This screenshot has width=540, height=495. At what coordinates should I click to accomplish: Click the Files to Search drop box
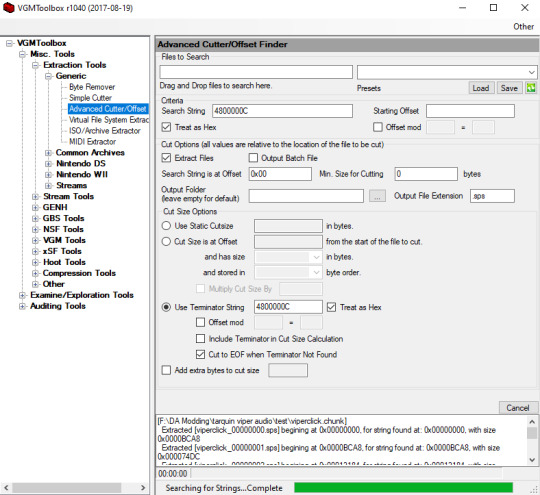click(256, 72)
